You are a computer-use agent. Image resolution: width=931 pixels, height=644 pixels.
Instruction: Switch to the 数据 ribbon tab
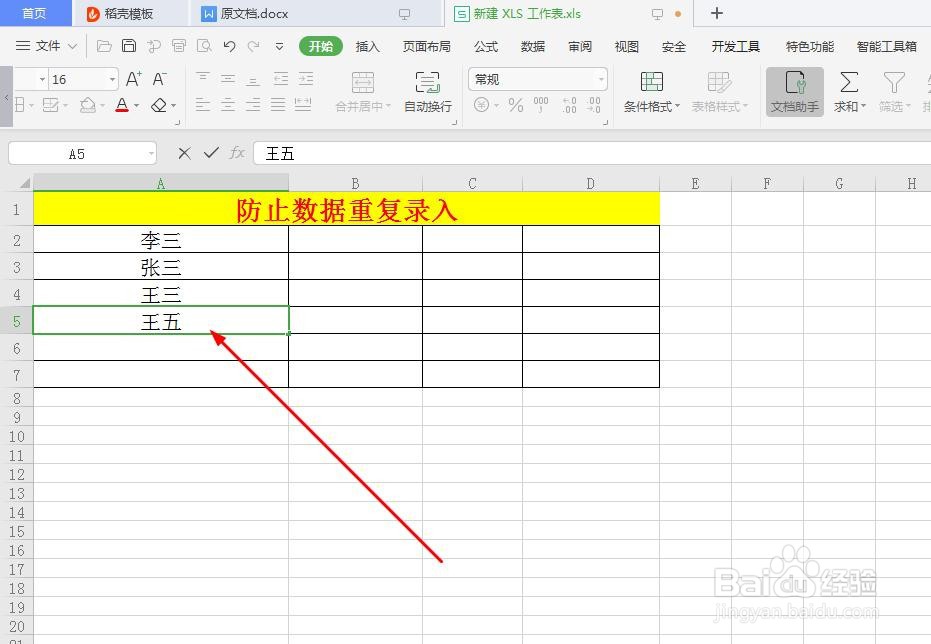(x=532, y=46)
